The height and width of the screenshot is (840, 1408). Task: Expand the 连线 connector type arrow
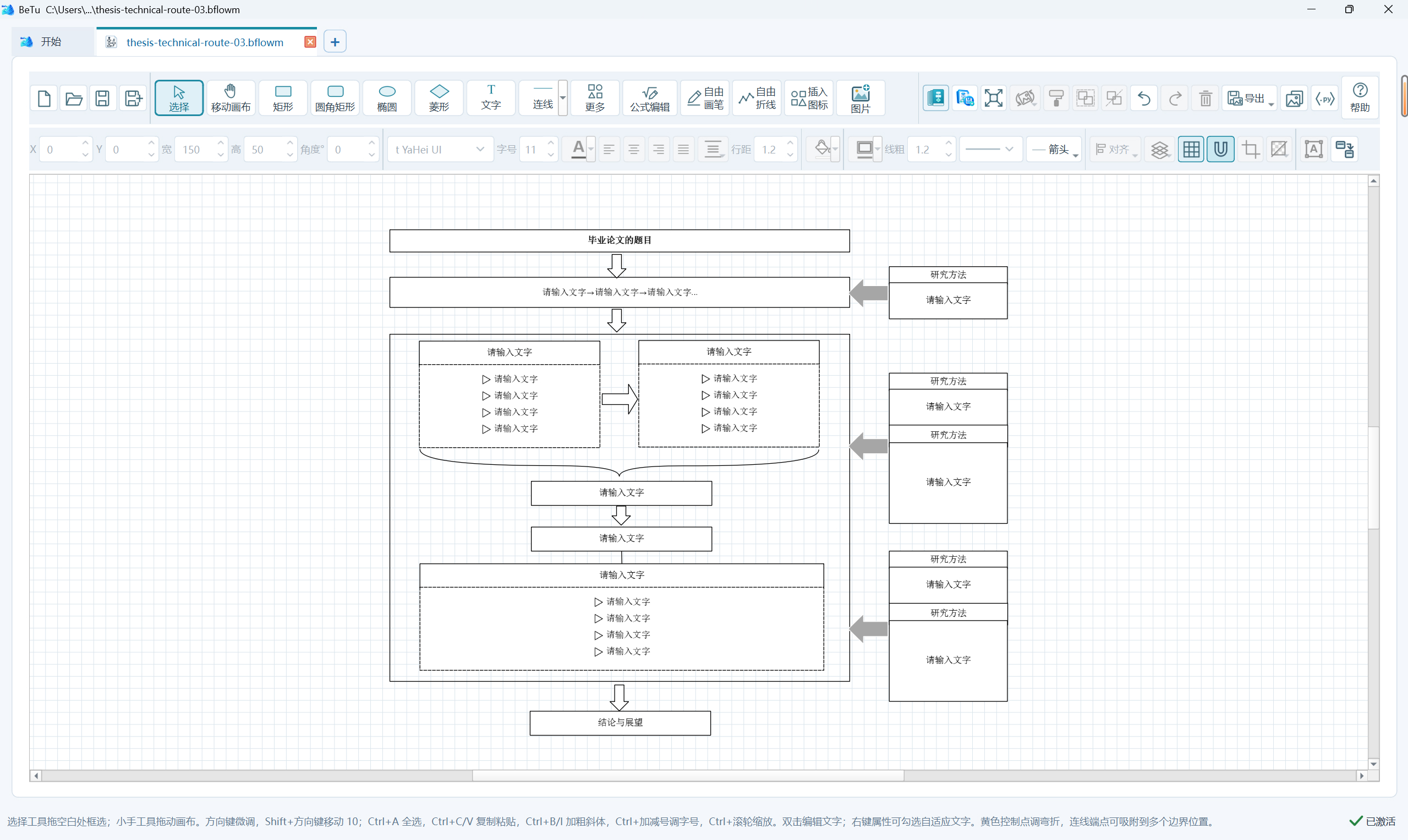563,98
